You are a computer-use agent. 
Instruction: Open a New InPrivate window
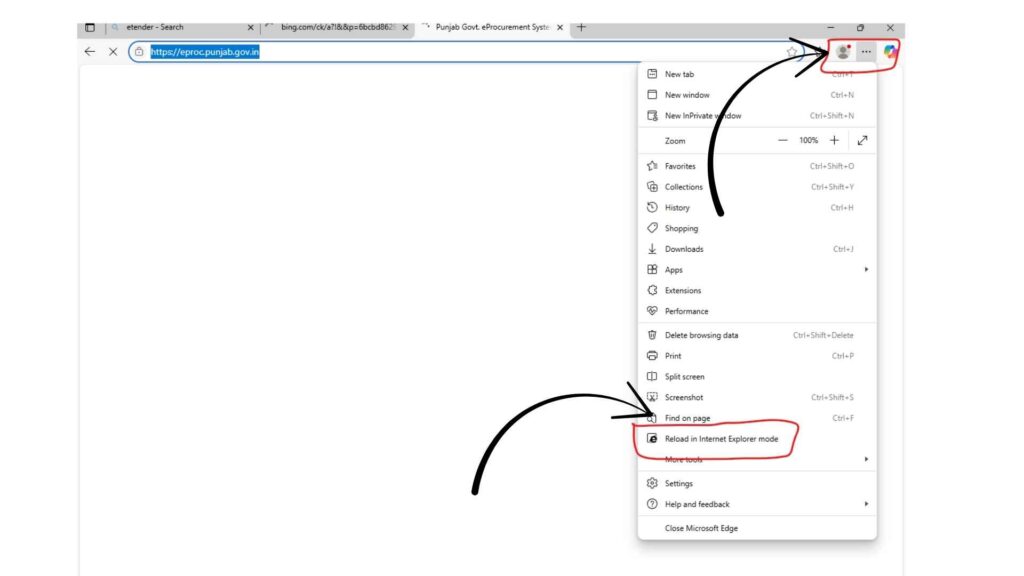(757, 116)
